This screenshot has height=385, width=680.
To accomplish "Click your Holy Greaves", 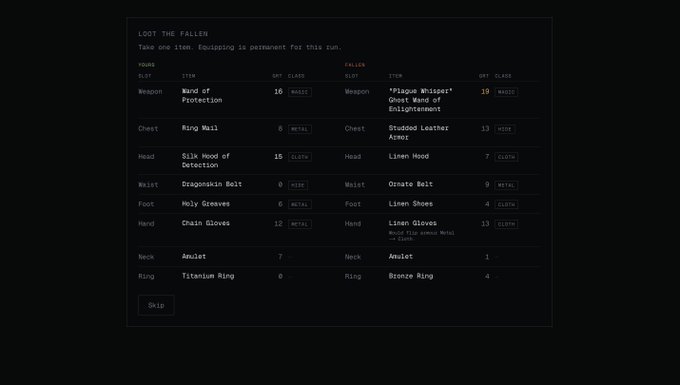I will (206, 204).
